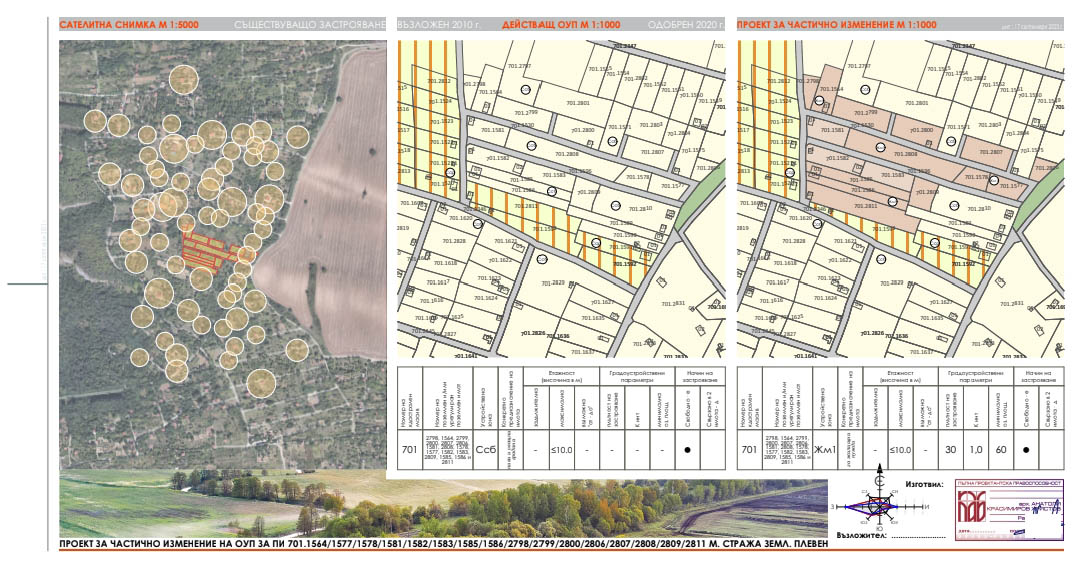Click the minimum green area value 60
The height and width of the screenshot is (567, 1080).
(x=1001, y=450)
